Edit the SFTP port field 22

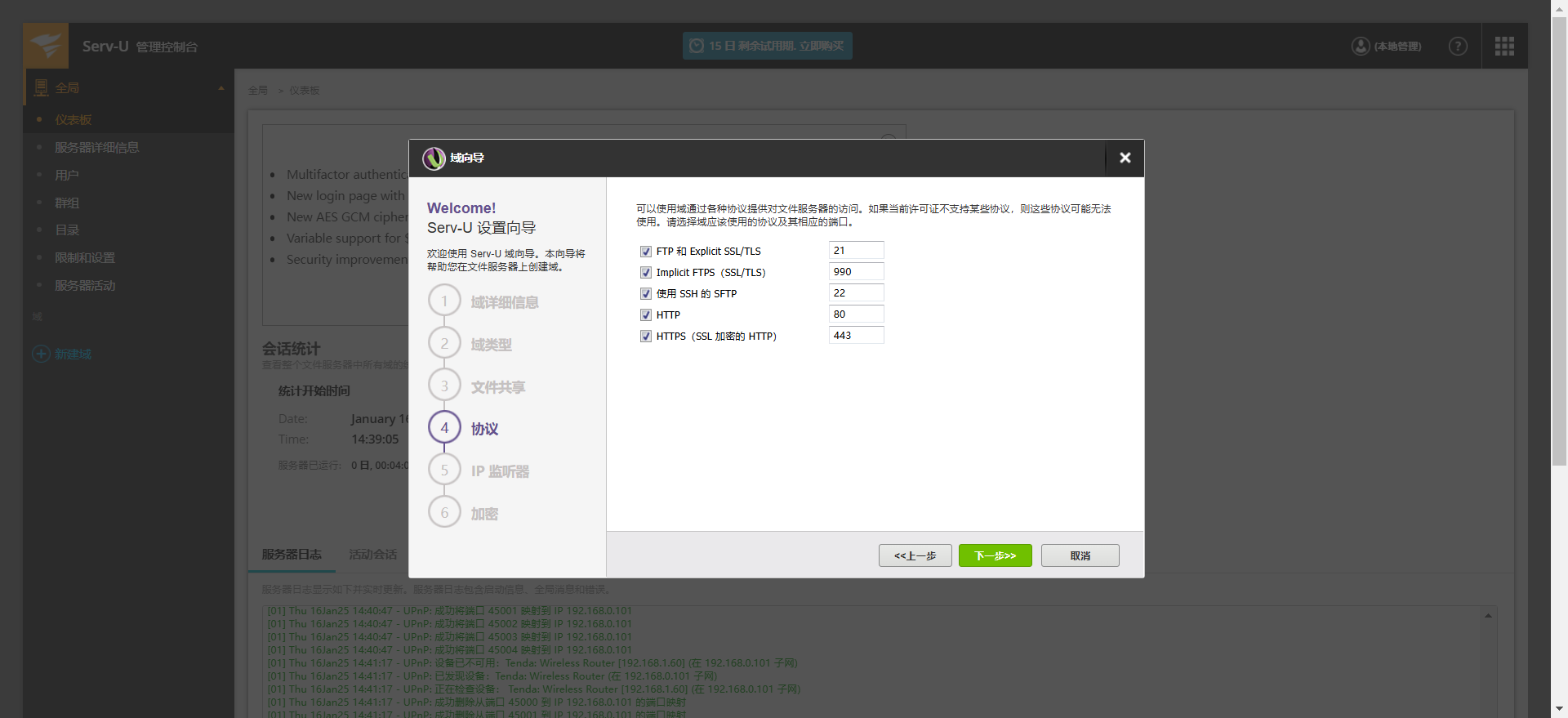pyautogui.click(x=856, y=293)
